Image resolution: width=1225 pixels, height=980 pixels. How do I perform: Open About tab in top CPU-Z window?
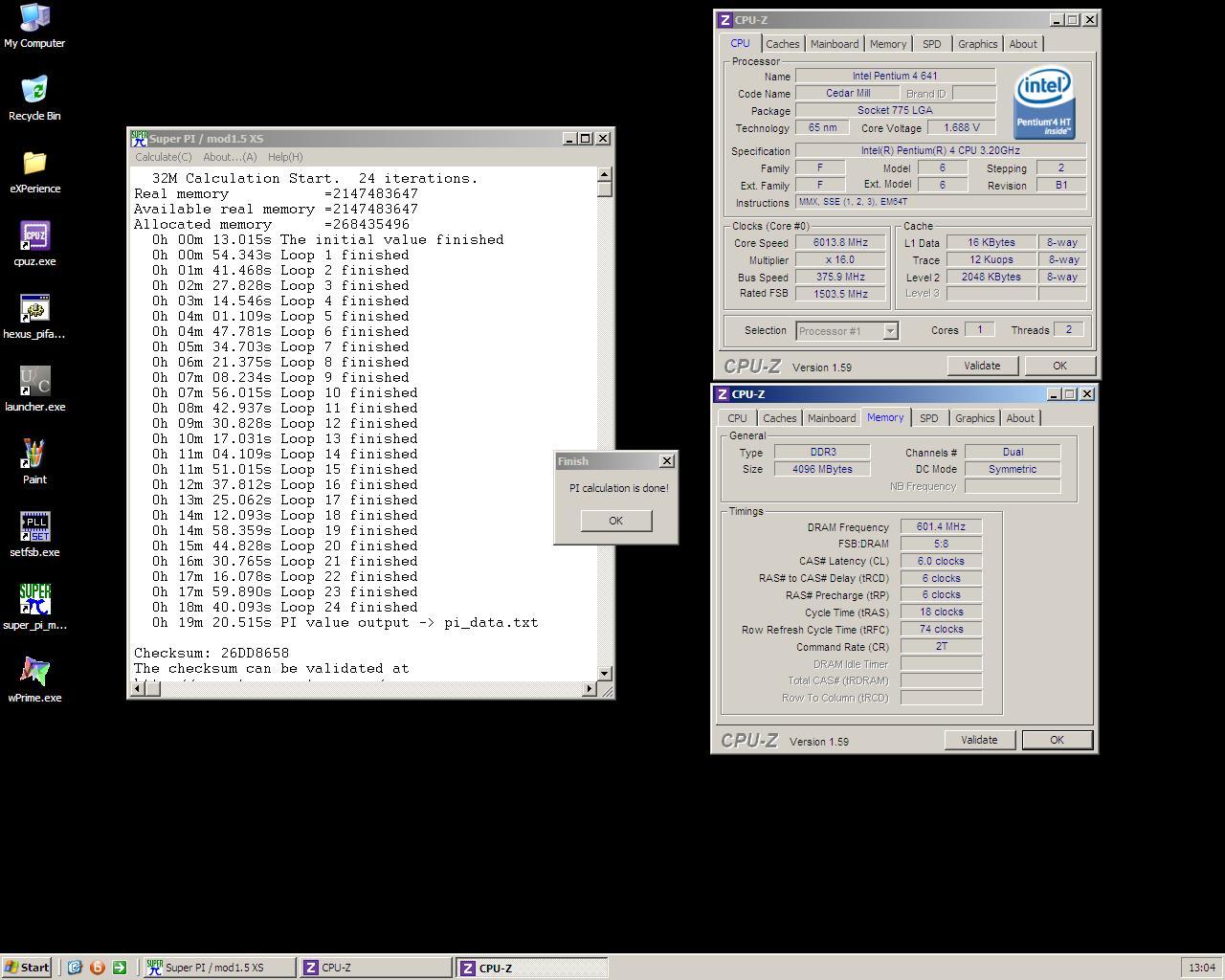point(1023,44)
